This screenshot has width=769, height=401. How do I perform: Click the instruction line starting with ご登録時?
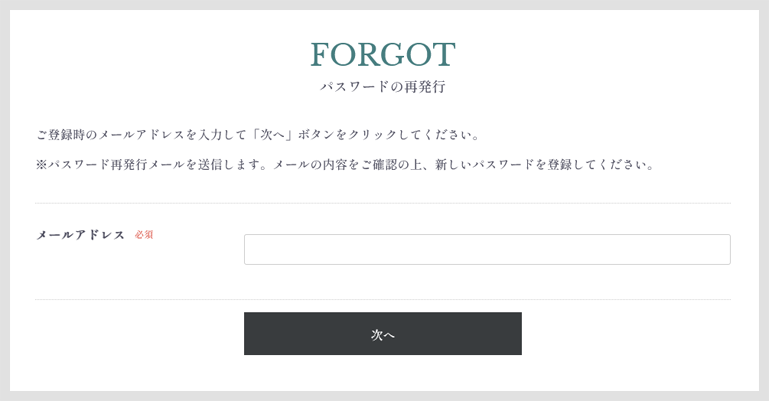260,134
